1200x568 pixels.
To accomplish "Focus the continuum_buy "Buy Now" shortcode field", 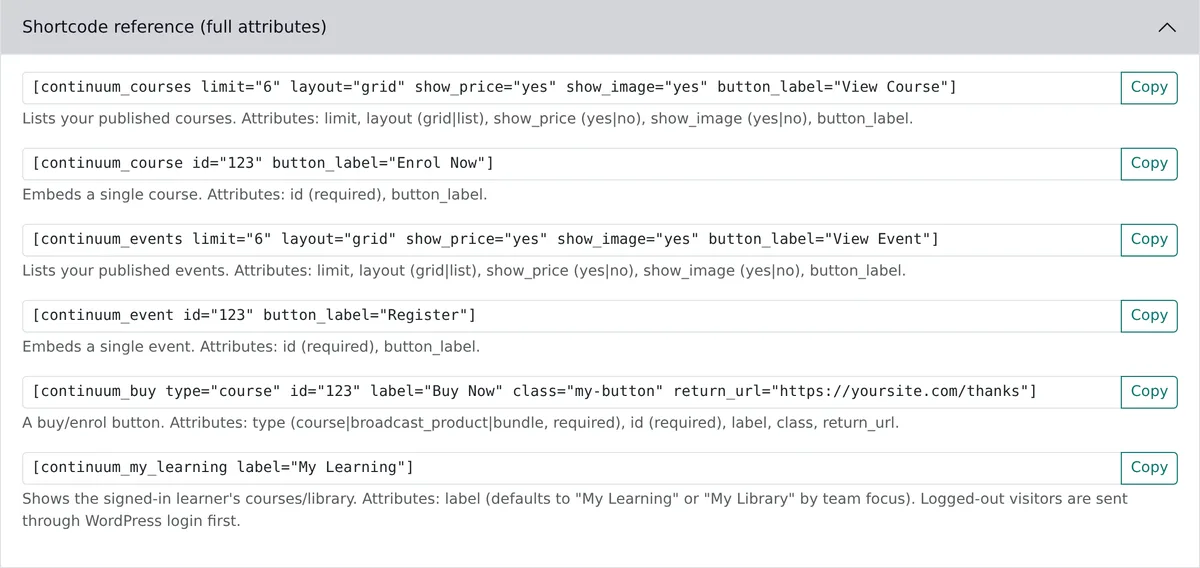I will pos(571,391).
